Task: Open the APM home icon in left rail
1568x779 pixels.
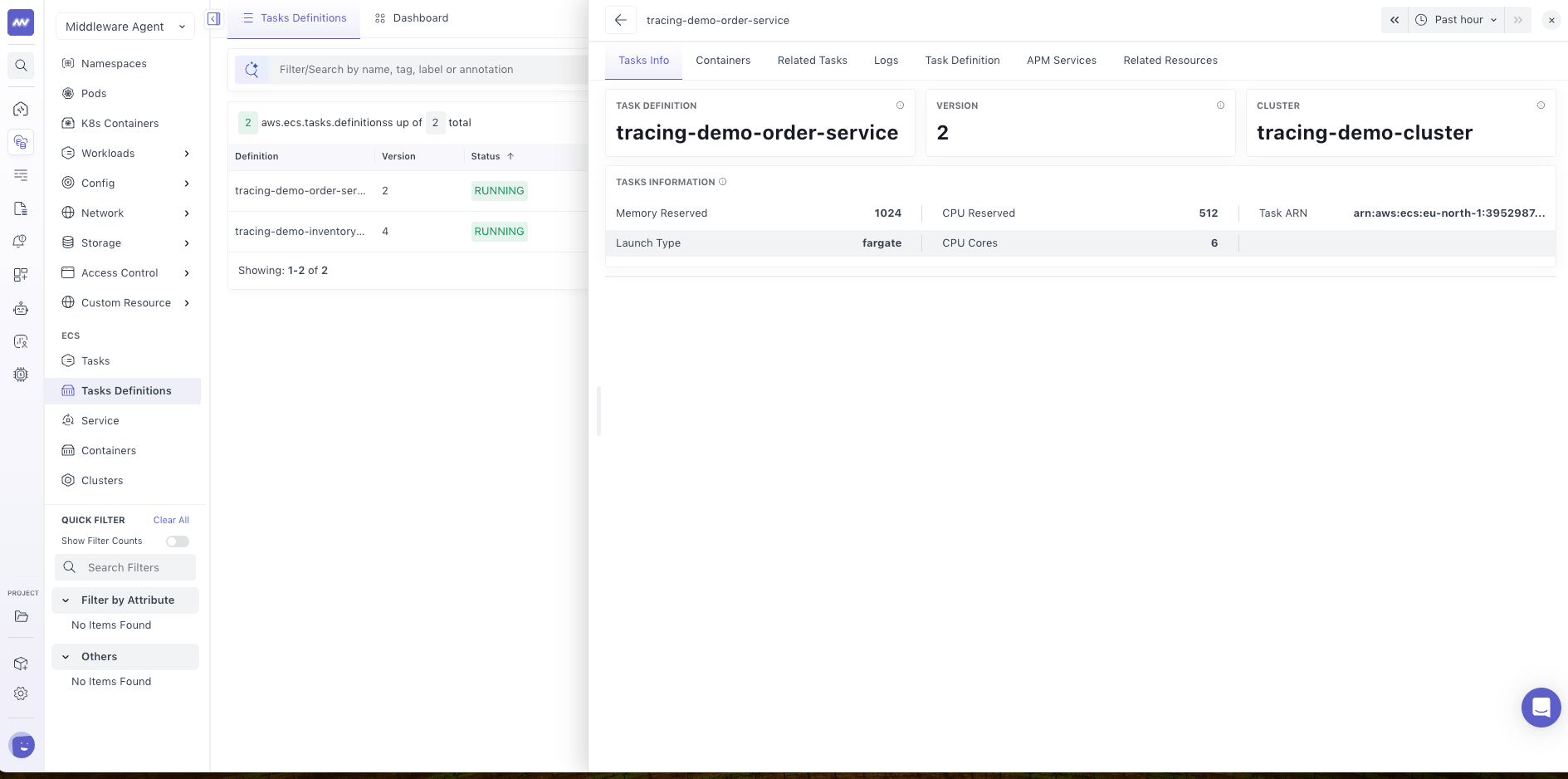Action: [21, 109]
